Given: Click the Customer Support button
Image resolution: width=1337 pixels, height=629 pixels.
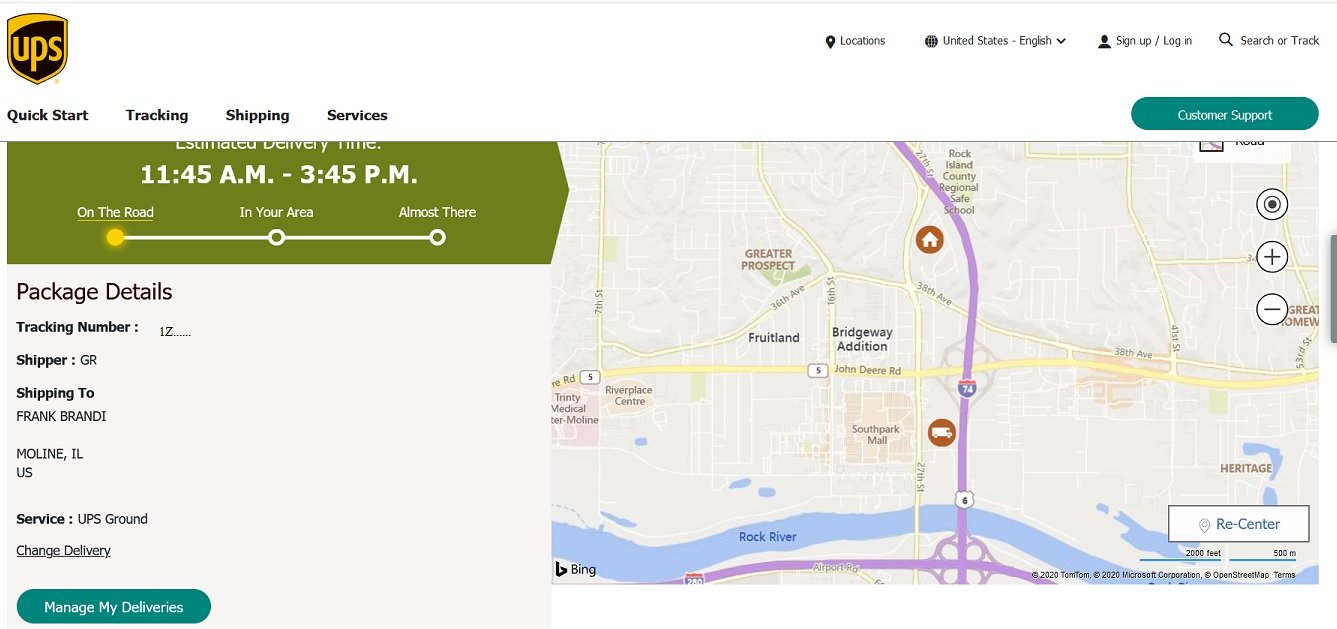Looking at the screenshot, I should [1224, 114].
